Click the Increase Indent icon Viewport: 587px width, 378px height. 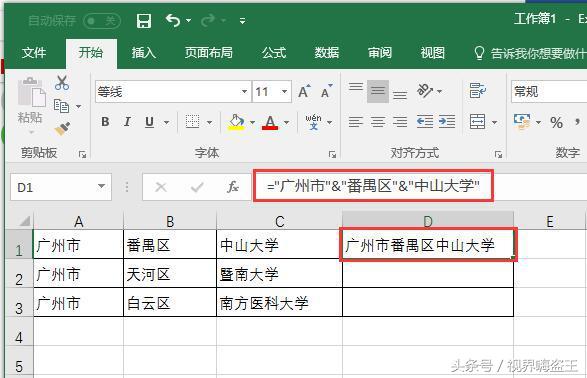click(x=447, y=122)
